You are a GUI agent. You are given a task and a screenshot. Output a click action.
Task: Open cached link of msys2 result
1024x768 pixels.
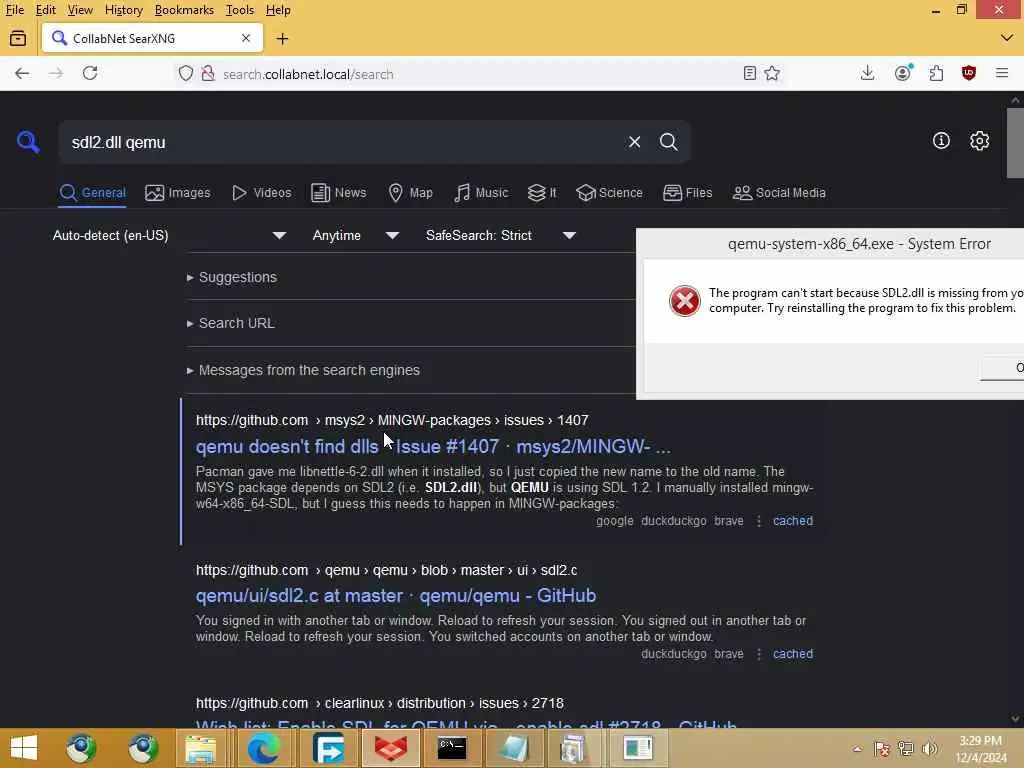(x=793, y=520)
